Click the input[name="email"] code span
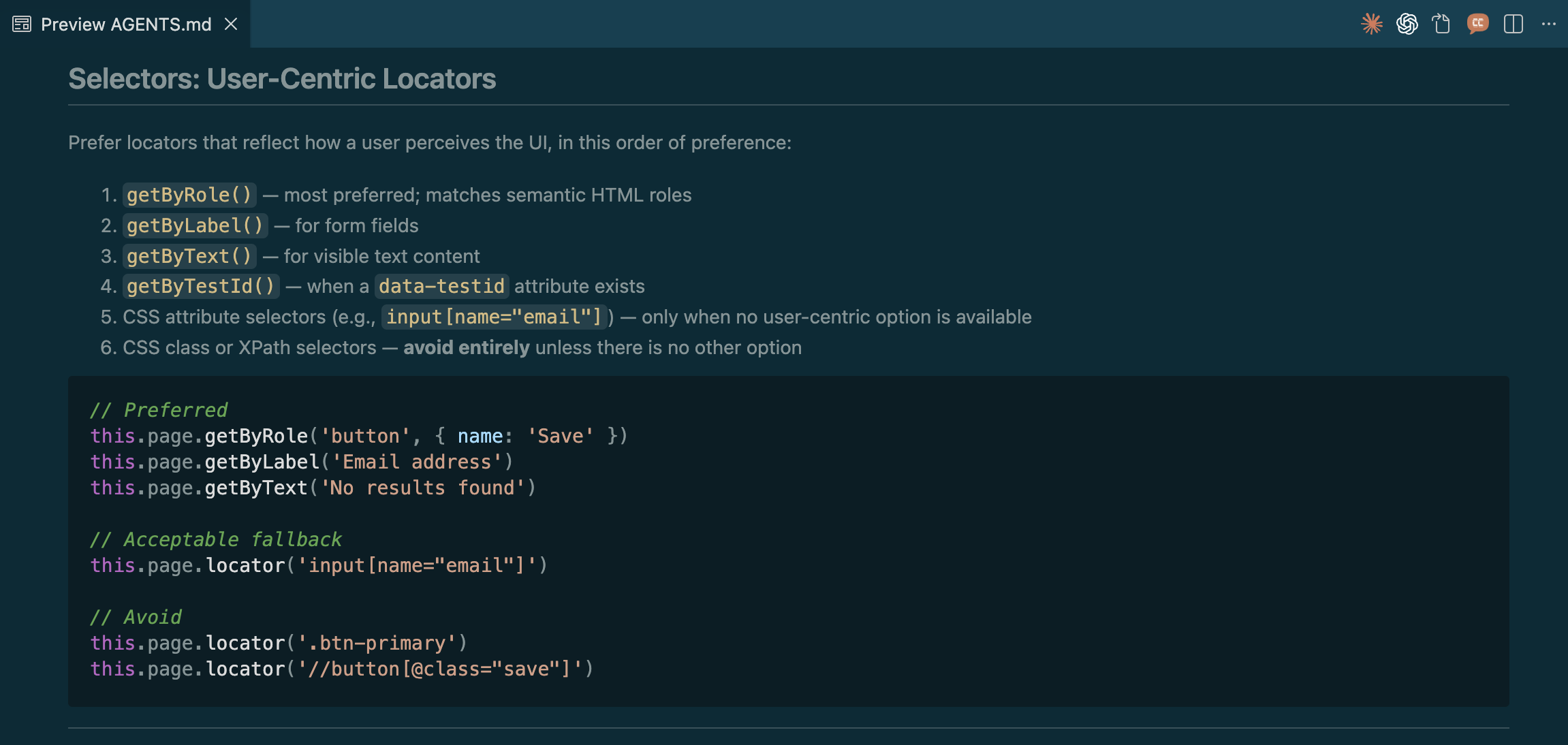This screenshot has height=745, width=1568. coord(493,317)
